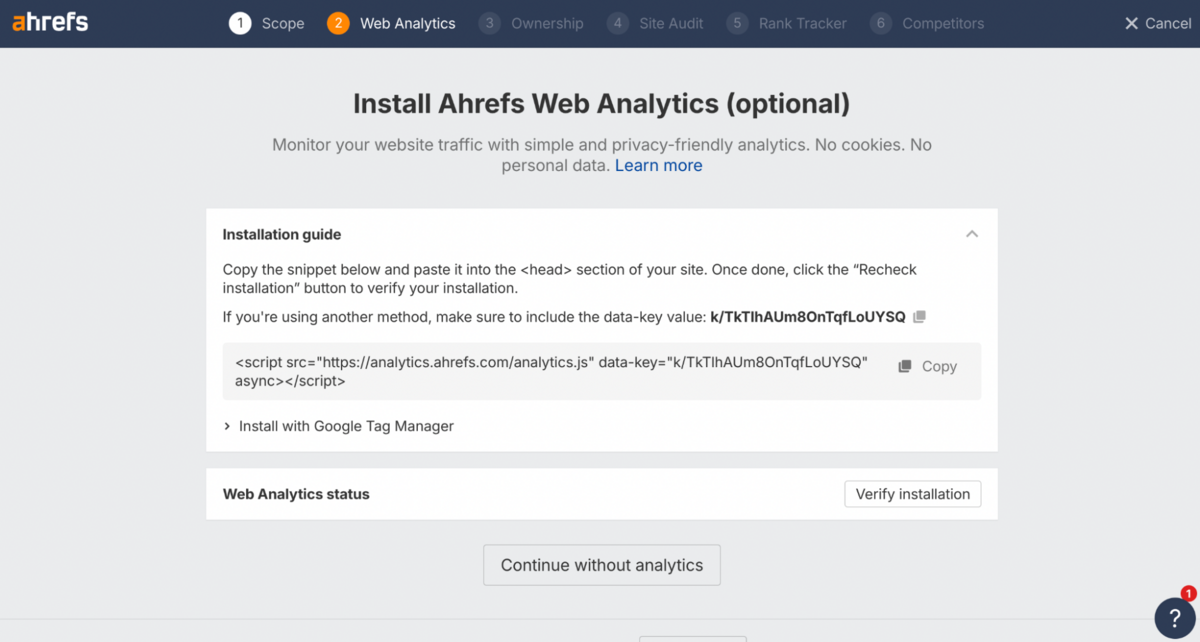Click the Ahrefs logo
Screen dimensions: 1200x642
(50, 22)
